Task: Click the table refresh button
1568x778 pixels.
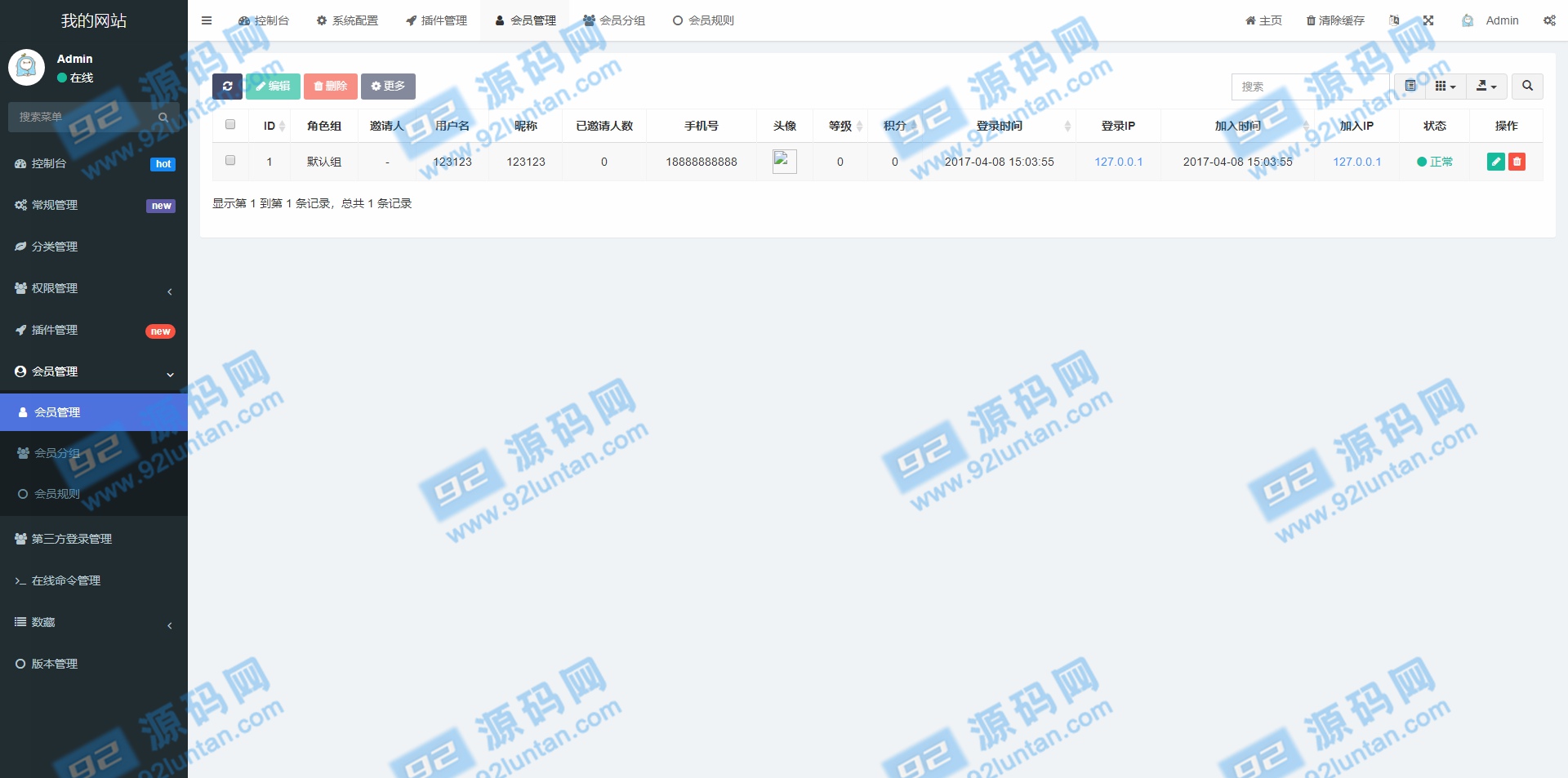Action: (x=227, y=86)
